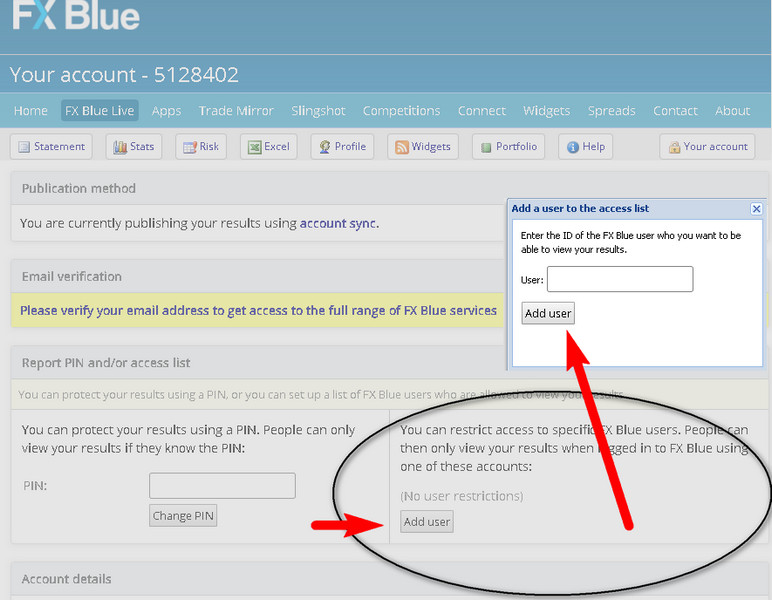Screen dimensions: 772x600
Task: Open Connect menu
Action: click(x=482, y=111)
